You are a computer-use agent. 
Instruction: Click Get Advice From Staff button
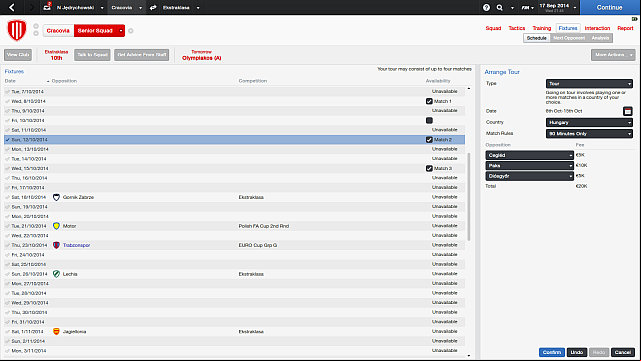141,55
